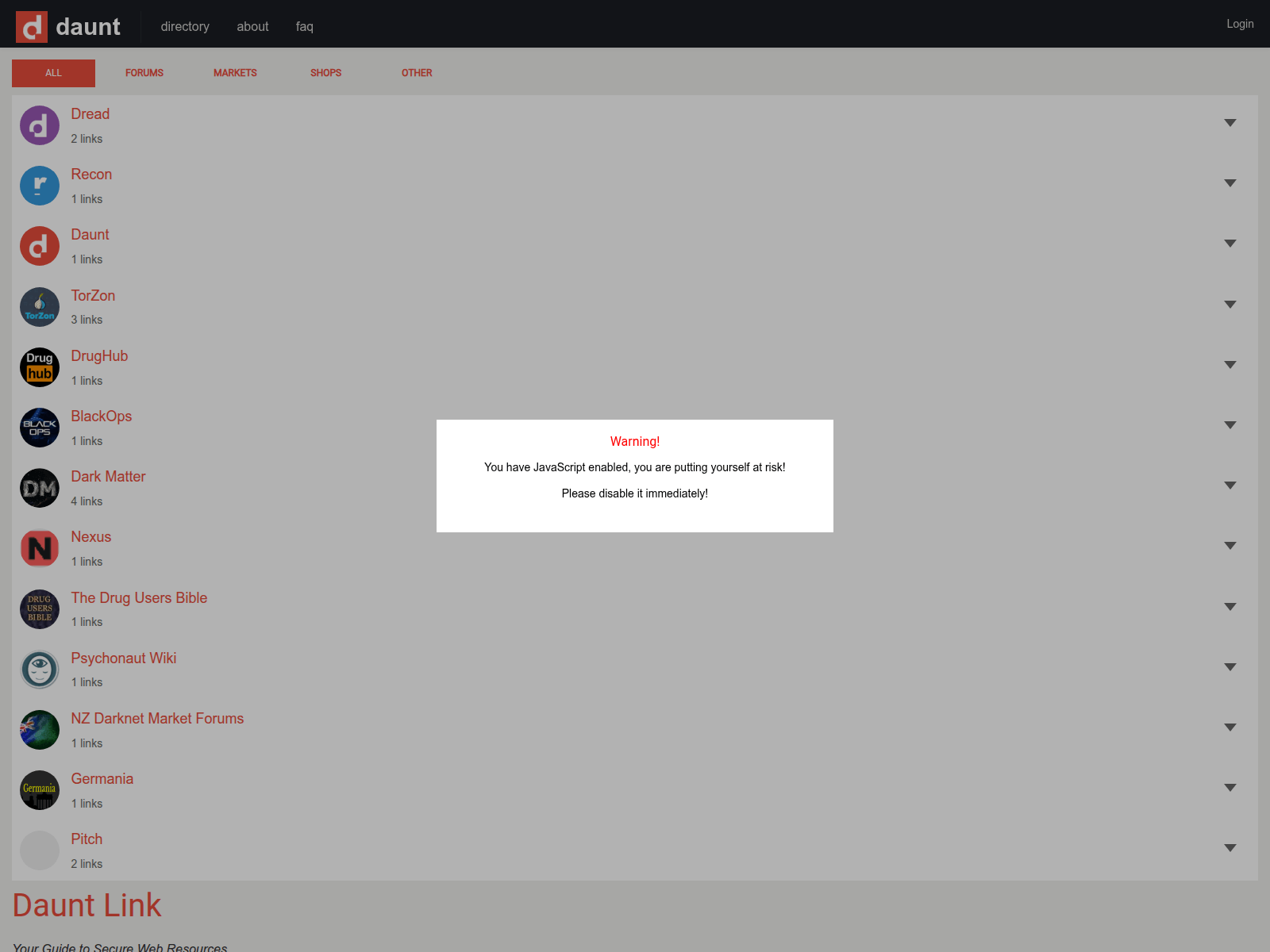Expand the Nexus entry arrow
The width and height of the screenshot is (1270, 952).
1230,546
